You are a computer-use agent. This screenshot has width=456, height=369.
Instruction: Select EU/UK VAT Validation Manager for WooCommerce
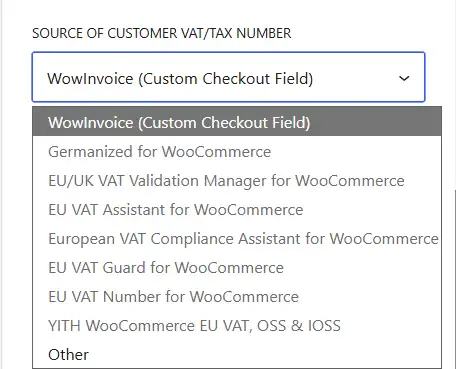tap(237, 181)
